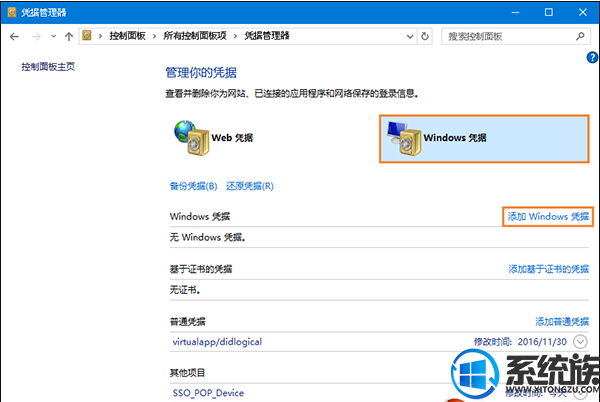Viewport: 600px width, 402px height.
Task: Click 备份凭据(B) link
Action: tap(193, 186)
